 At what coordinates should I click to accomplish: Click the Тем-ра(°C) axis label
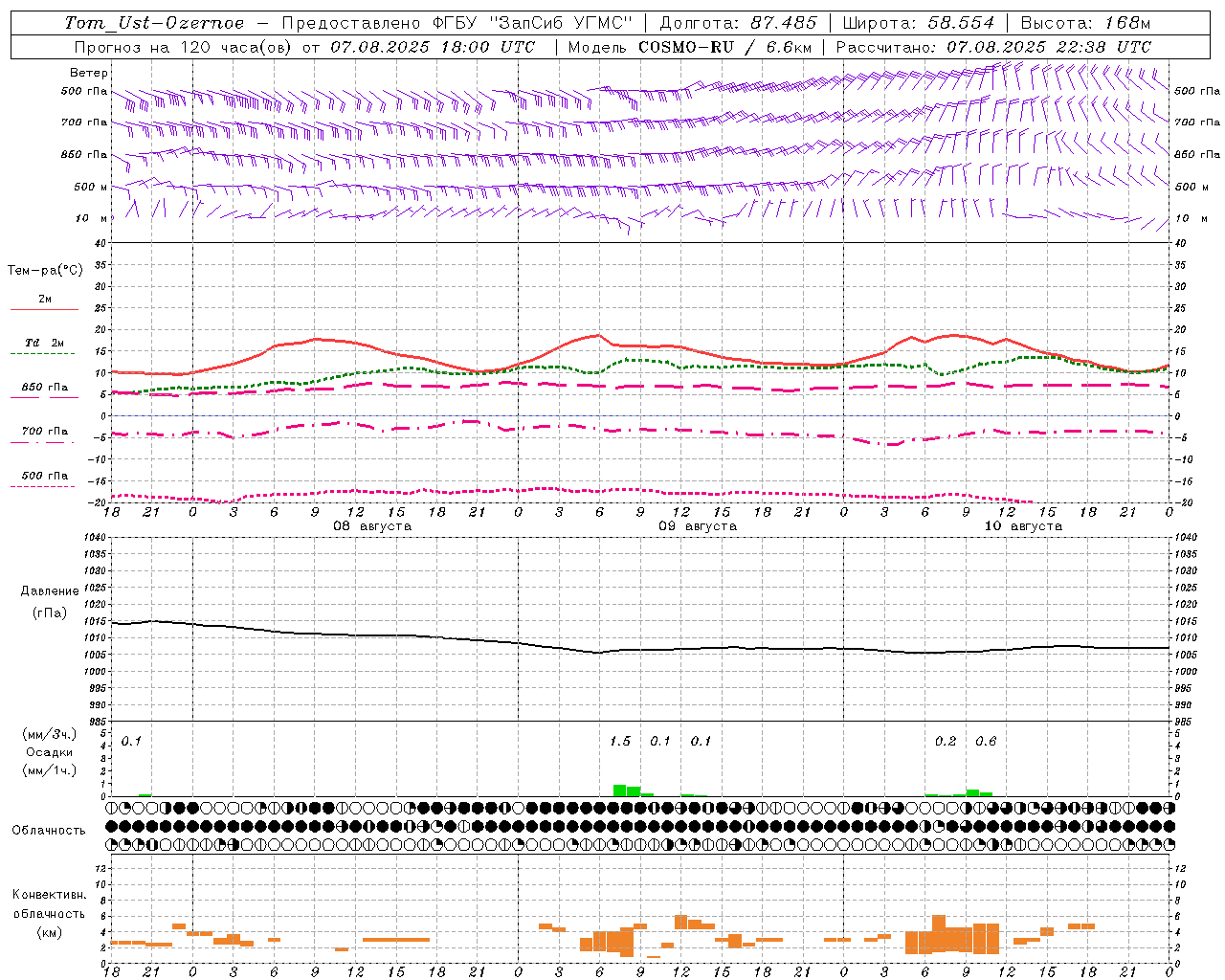click(x=45, y=271)
